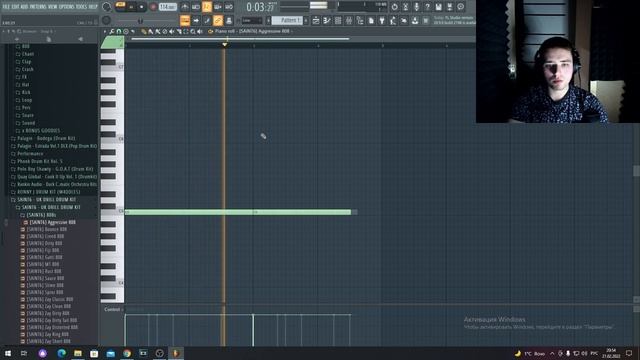Click the microphone recording icon
Viewport: 640px width, 360px height.
[416, 7]
